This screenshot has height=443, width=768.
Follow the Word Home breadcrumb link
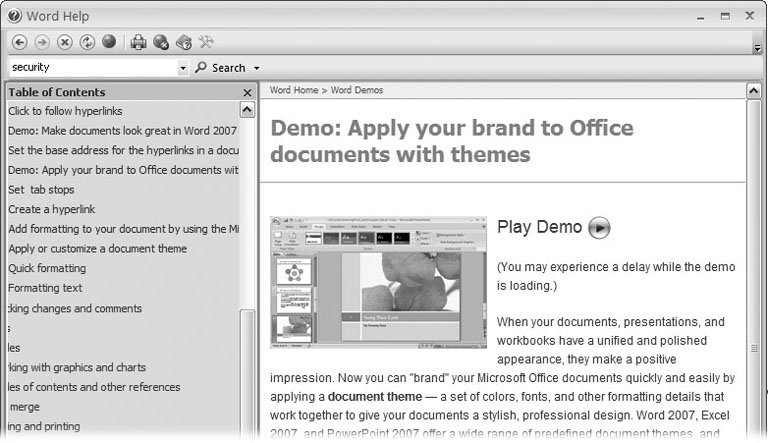[293, 91]
